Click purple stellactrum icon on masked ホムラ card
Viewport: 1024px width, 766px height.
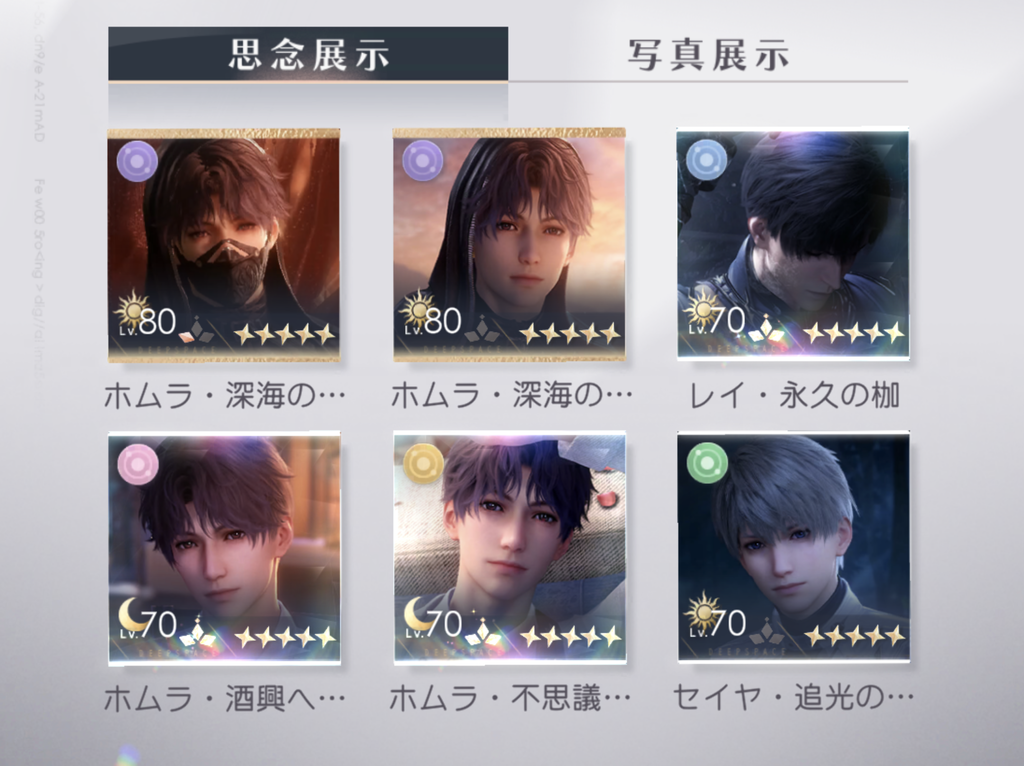[x=137, y=161]
